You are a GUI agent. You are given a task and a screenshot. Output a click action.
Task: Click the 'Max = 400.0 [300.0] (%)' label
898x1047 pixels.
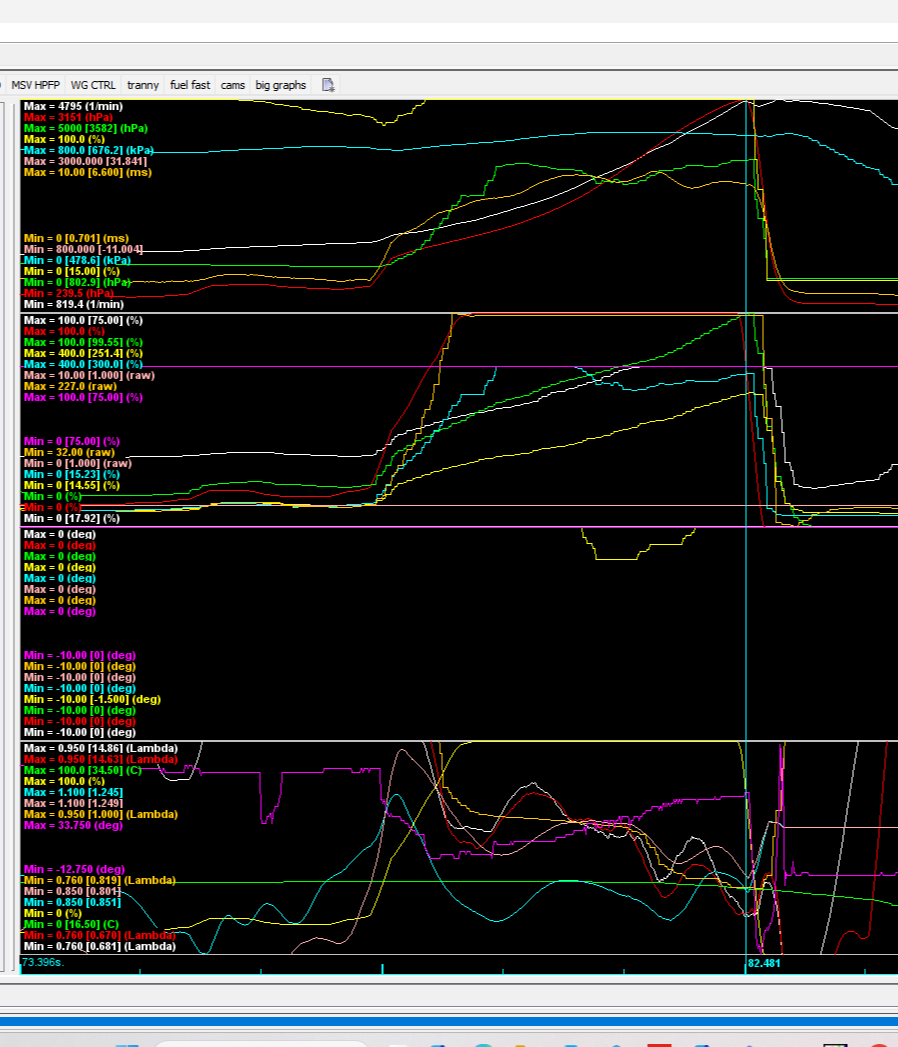point(83,365)
